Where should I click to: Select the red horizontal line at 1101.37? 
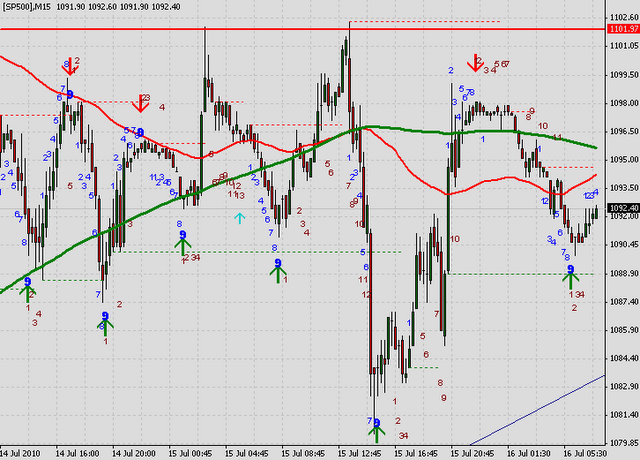click(300, 29)
